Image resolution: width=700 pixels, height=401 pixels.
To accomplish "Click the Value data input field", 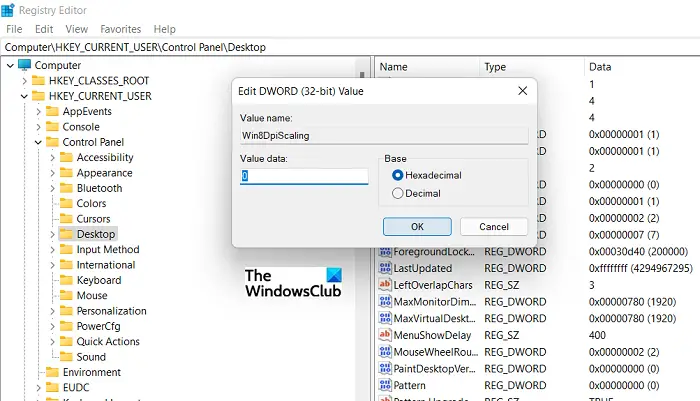I will tap(304, 176).
